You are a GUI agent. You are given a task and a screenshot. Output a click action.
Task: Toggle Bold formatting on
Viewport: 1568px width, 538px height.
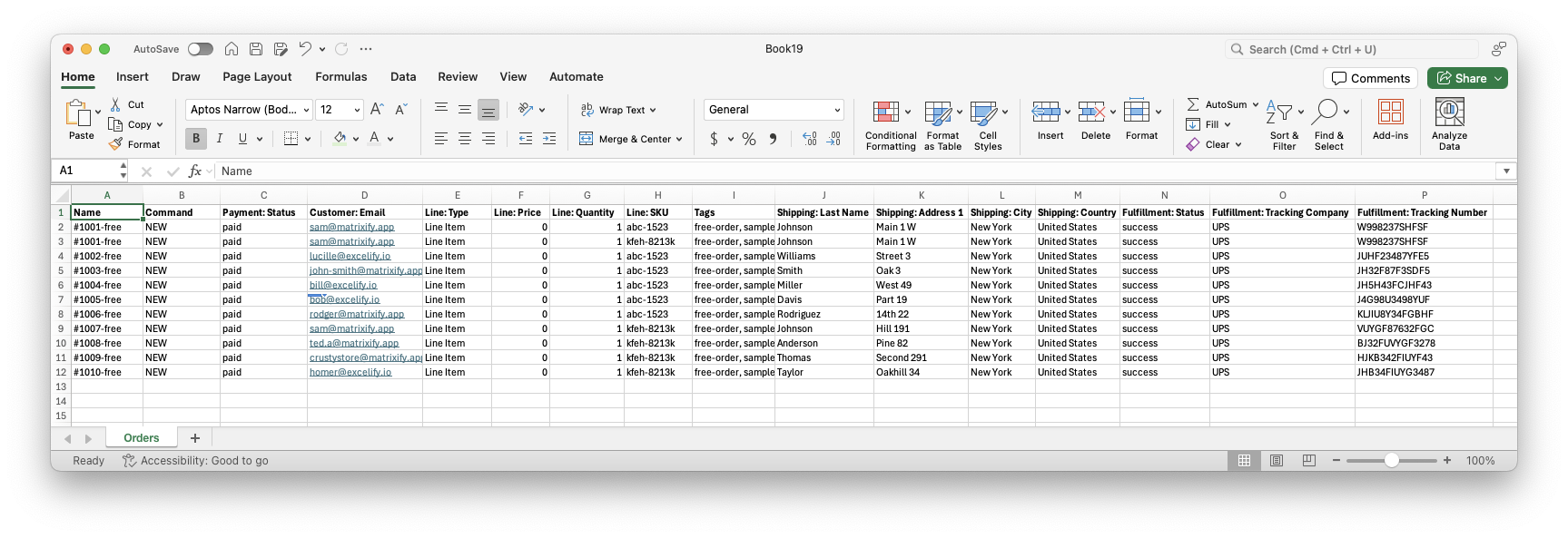pyautogui.click(x=195, y=139)
